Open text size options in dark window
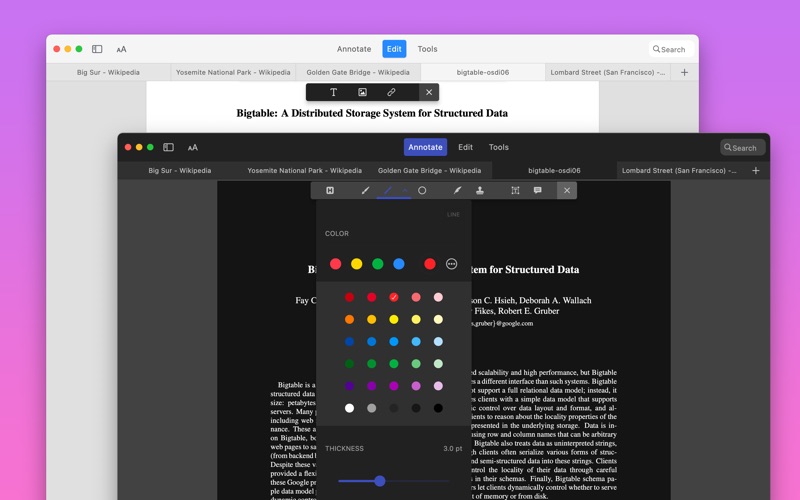Screen dimensions: 800x500 [193, 147]
